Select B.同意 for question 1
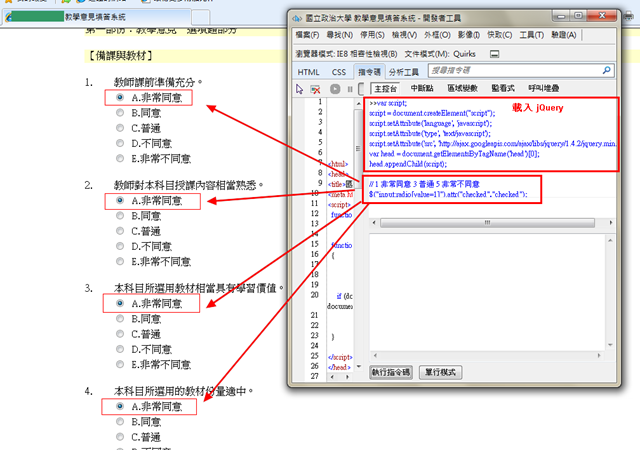Screen dimensions: 640x450 120,113
